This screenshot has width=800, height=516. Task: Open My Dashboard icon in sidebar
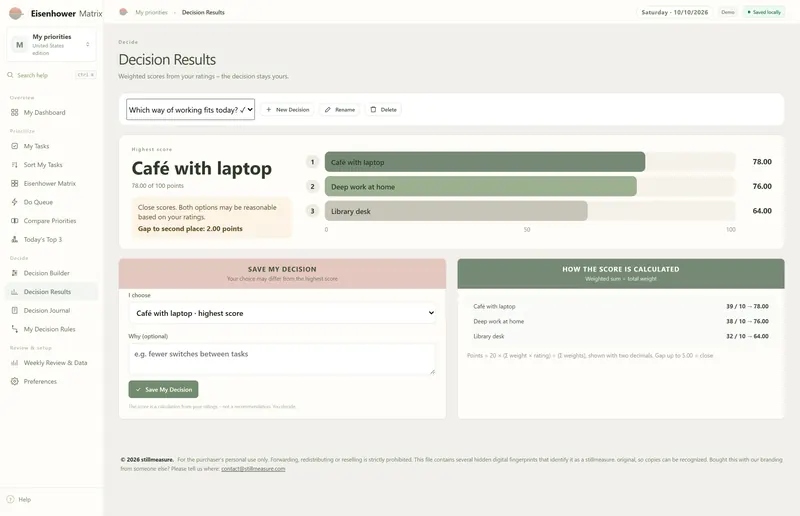point(14,112)
